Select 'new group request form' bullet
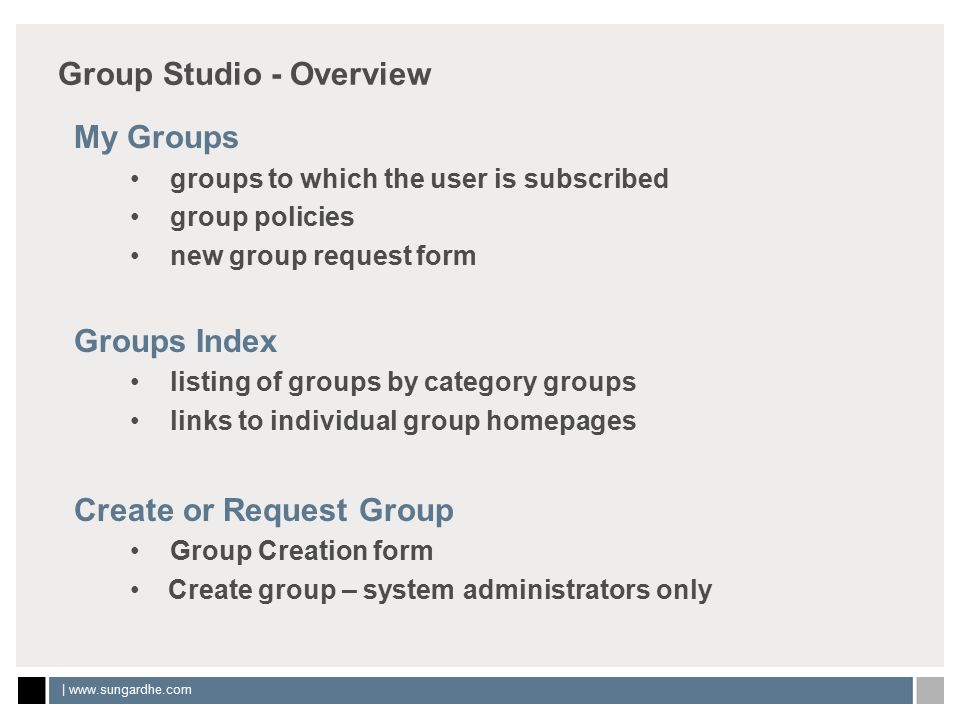Viewport: 960px width, 720px height. [x=323, y=257]
